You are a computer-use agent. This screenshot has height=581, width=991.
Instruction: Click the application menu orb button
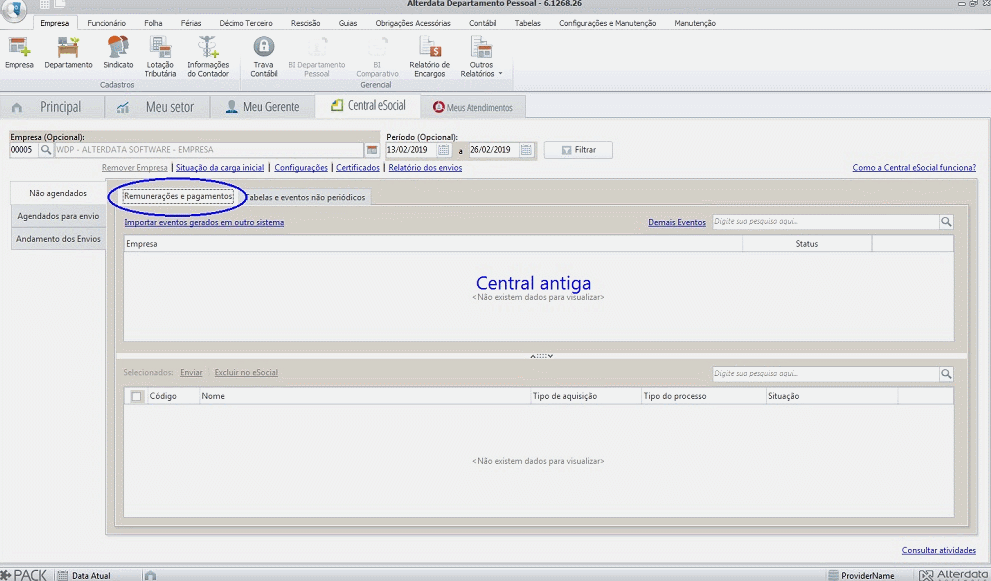pos(13,9)
